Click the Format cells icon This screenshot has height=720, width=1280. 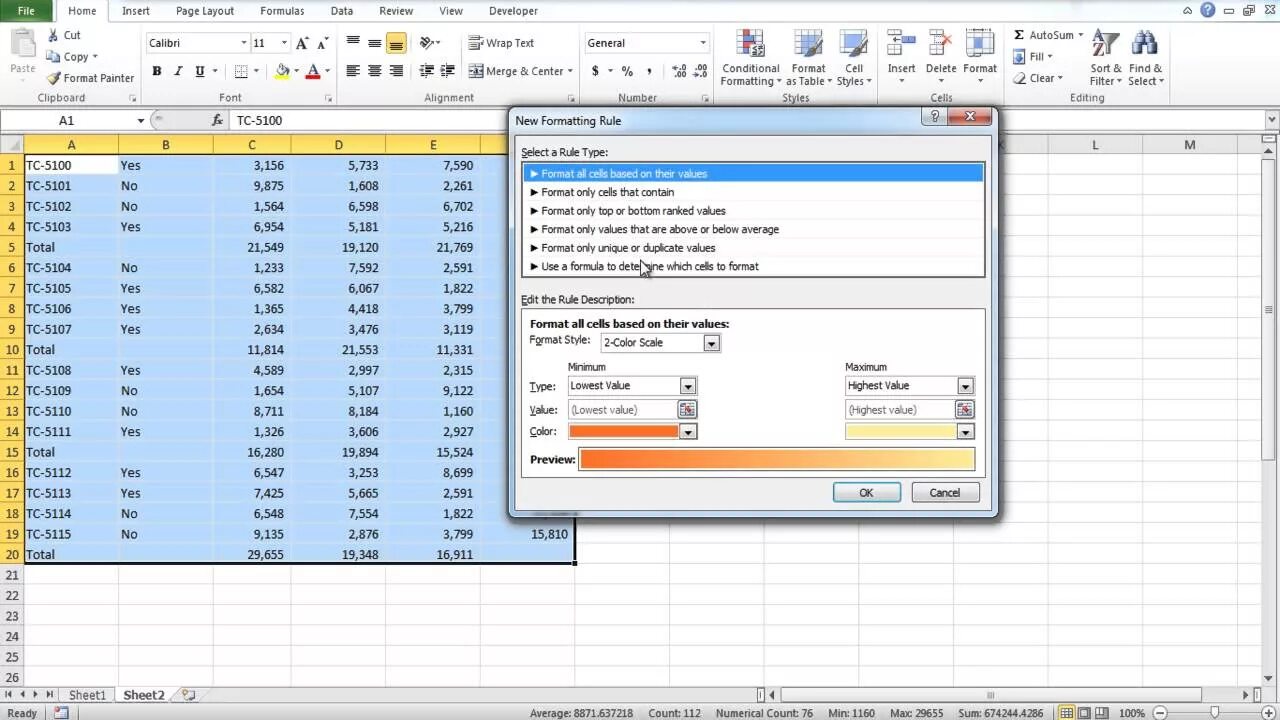tap(980, 43)
